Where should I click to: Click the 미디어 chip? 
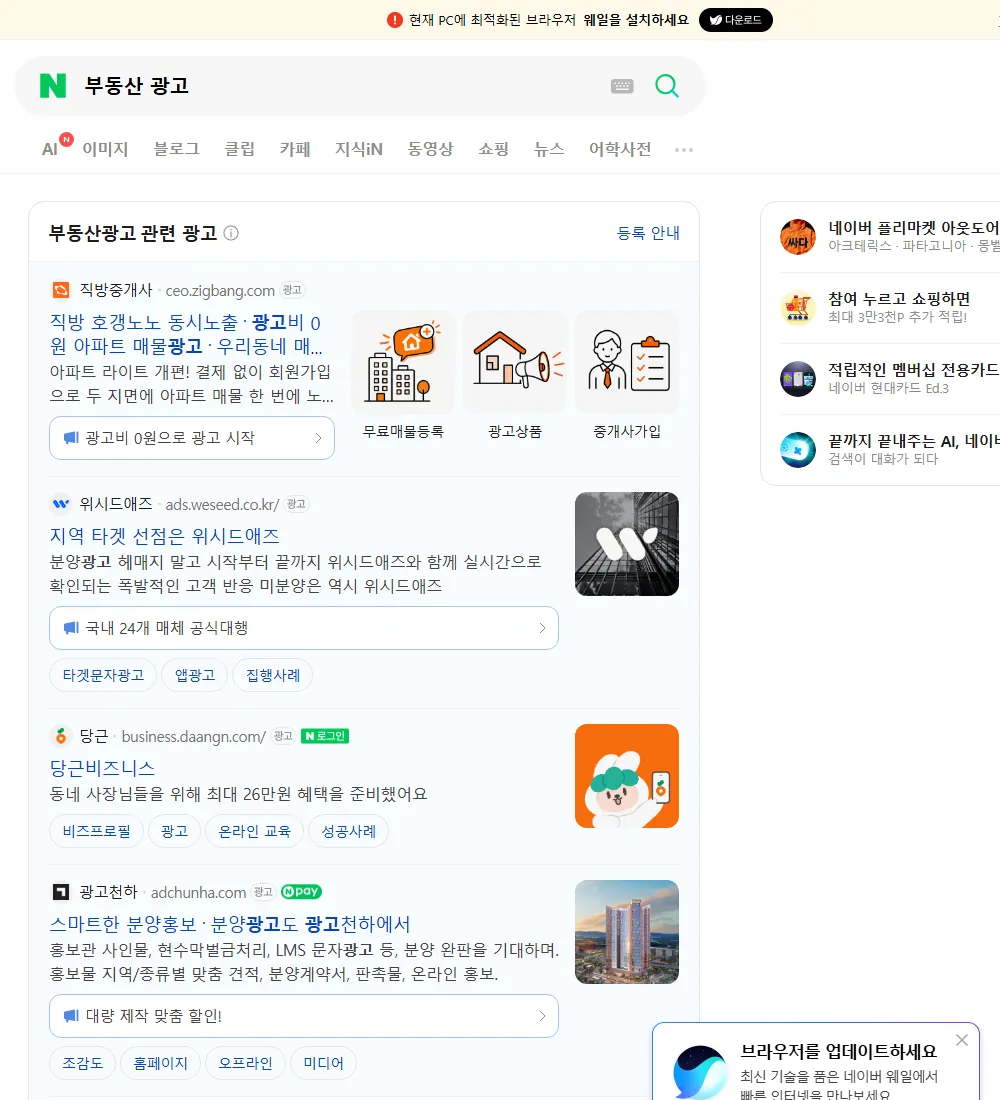pos(323,1063)
